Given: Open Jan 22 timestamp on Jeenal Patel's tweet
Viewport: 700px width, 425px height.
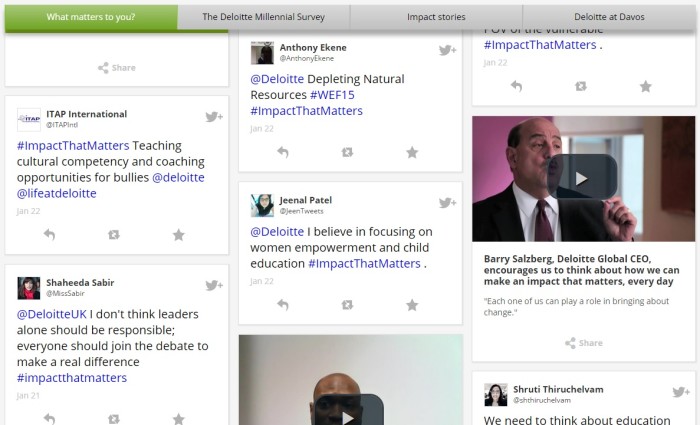Looking at the screenshot, I should point(262,281).
